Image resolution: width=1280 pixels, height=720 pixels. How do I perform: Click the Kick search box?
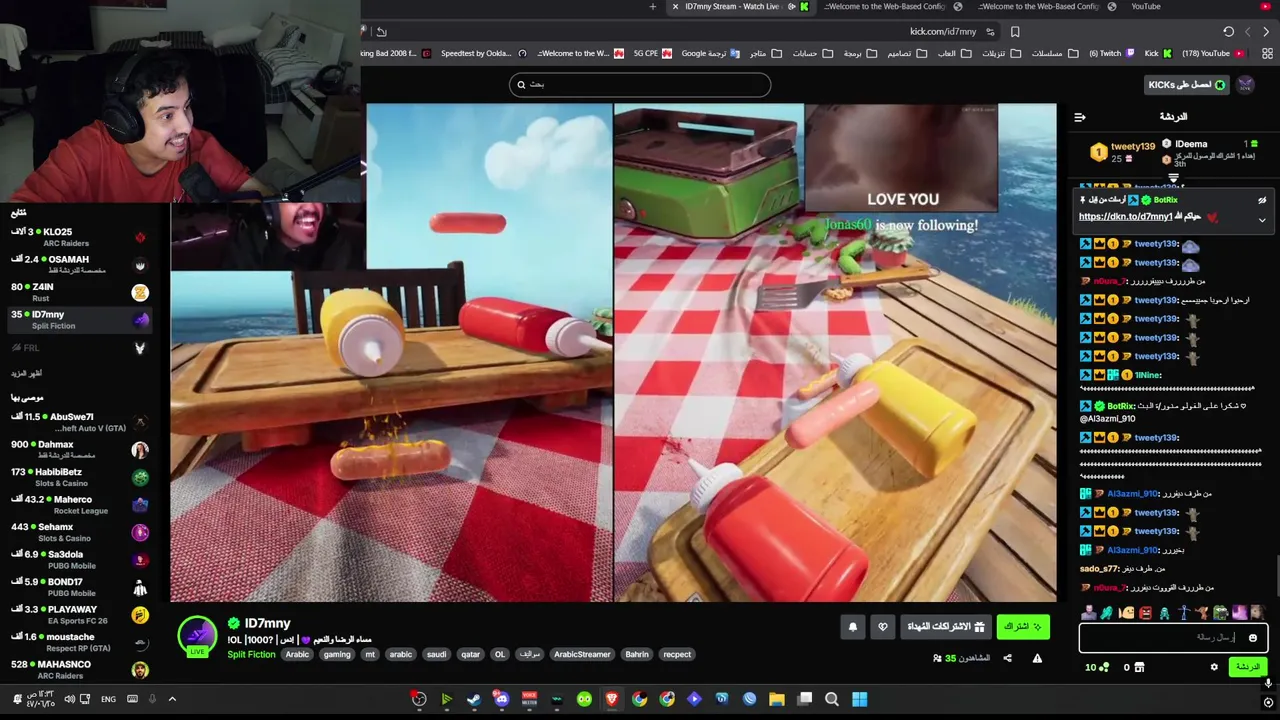tap(640, 85)
